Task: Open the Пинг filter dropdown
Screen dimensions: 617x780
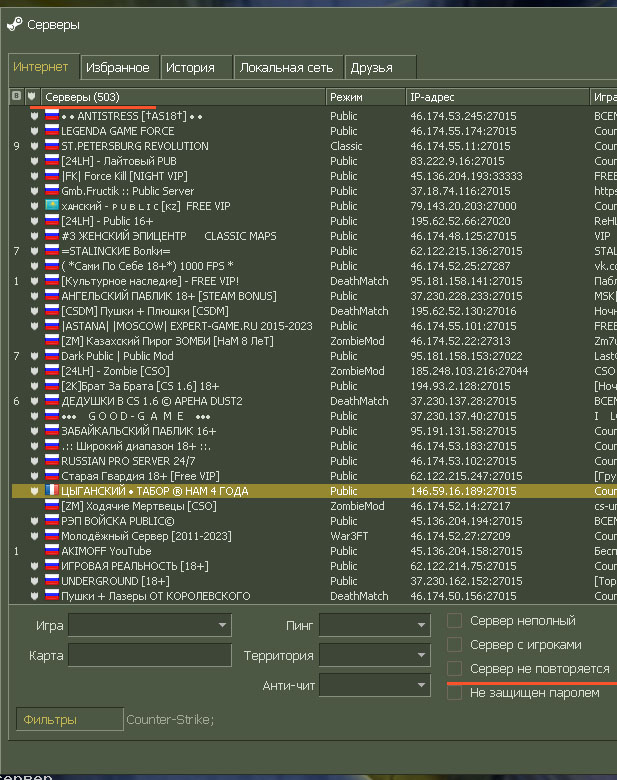Action: (375, 625)
